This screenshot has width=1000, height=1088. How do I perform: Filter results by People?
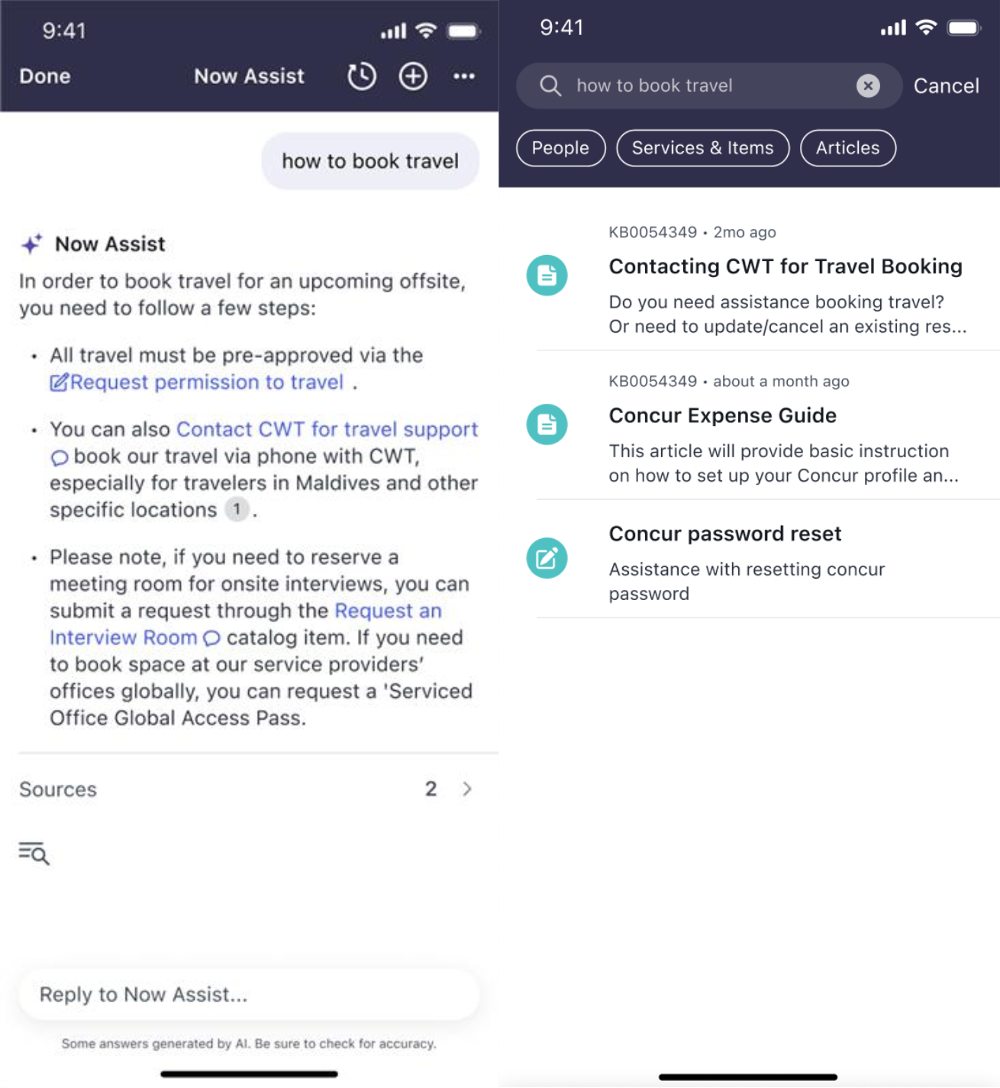tap(561, 148)
